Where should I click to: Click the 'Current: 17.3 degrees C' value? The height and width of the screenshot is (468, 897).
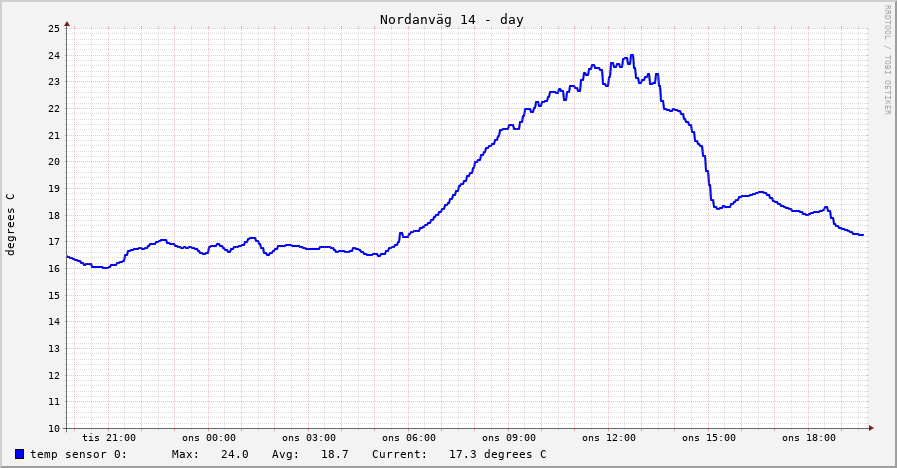[x=459, y=454]
